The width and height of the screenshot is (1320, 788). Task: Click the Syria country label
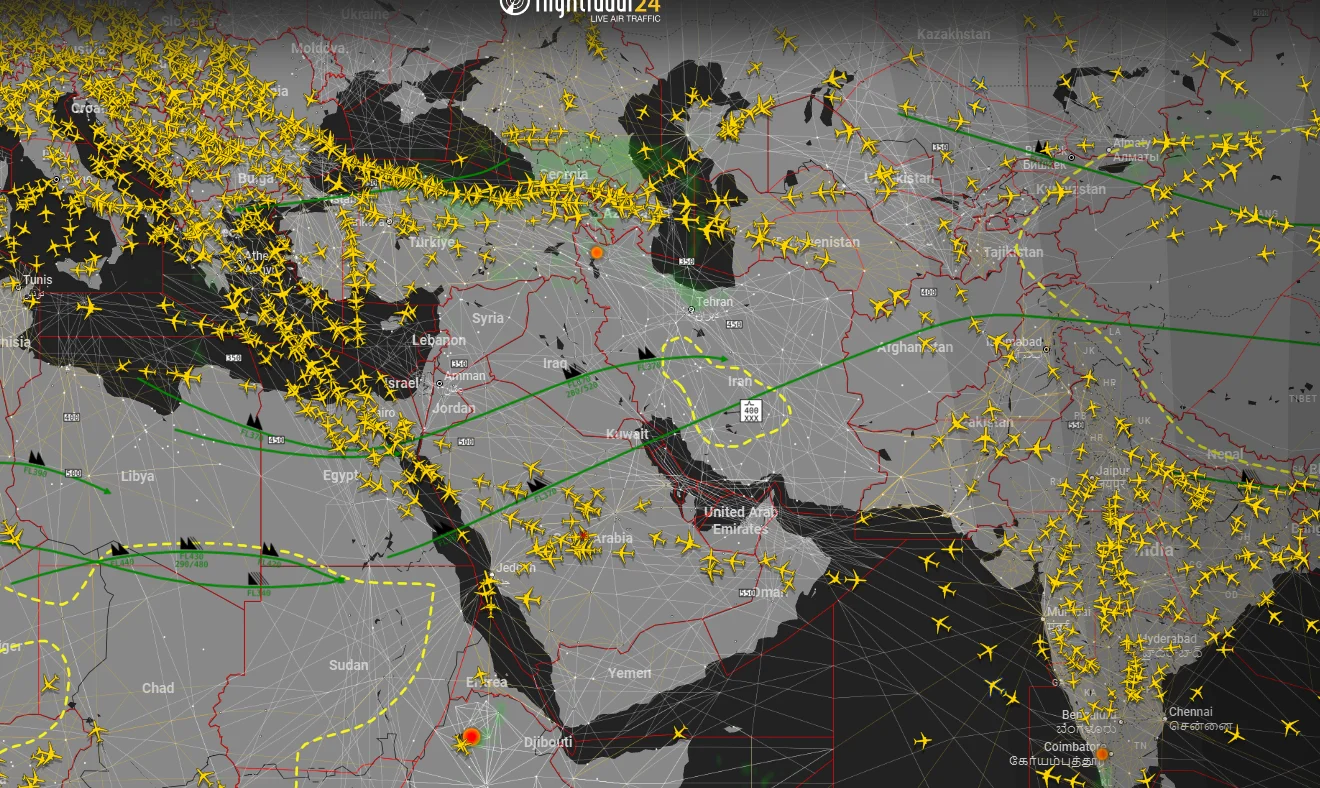[488, 318]
